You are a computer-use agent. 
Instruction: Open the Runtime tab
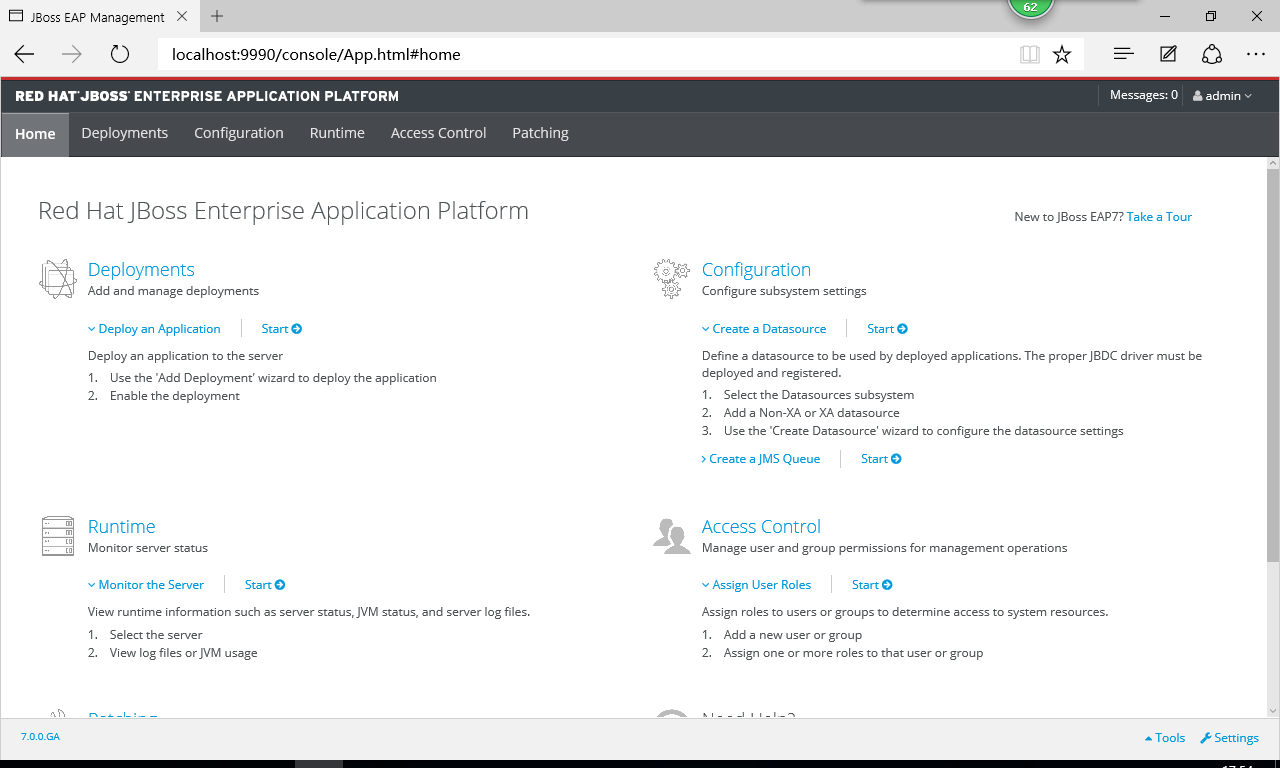click(x=337, y=133)
